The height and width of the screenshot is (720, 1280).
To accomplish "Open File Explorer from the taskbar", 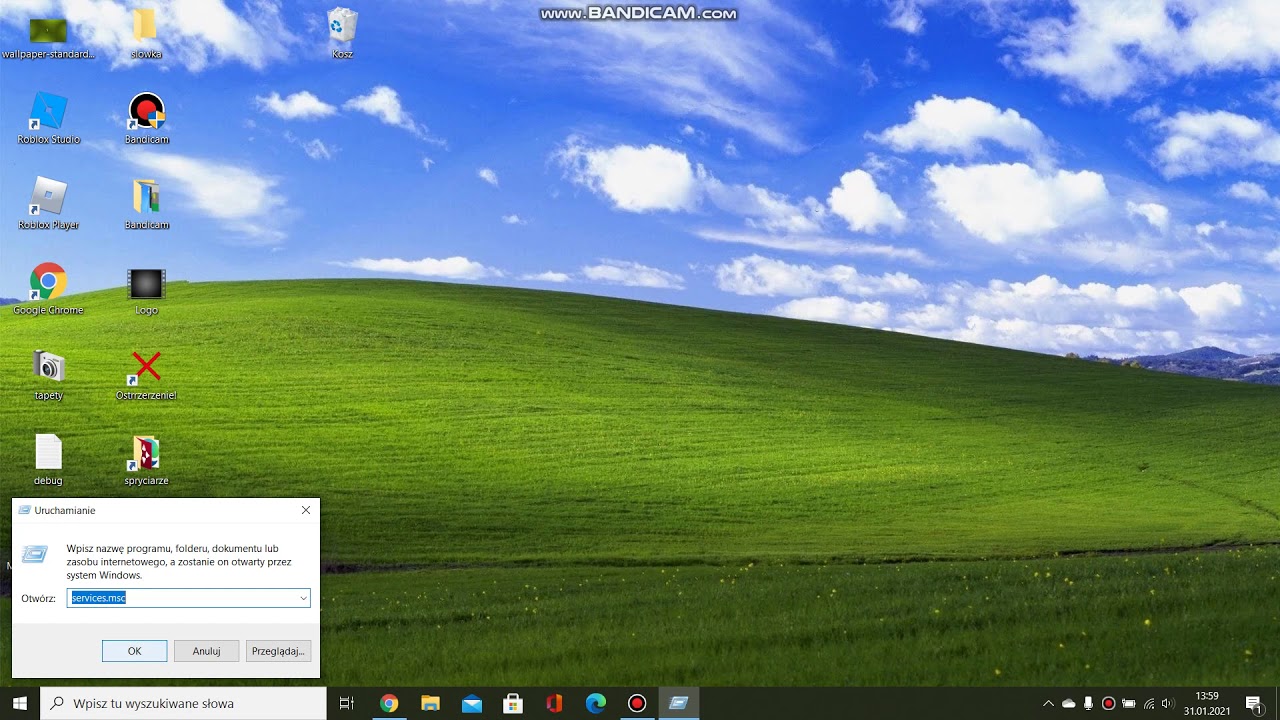I will point(430,703).
